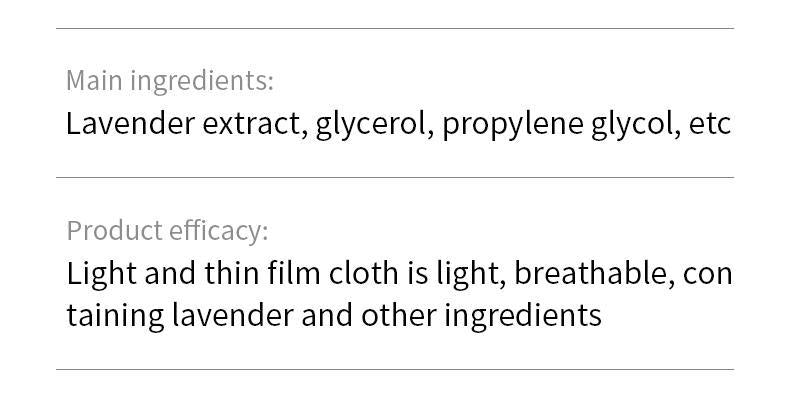Click the bottom horizontal divider line
This screenshot has width=790, height=411.
tap(394, 370)
